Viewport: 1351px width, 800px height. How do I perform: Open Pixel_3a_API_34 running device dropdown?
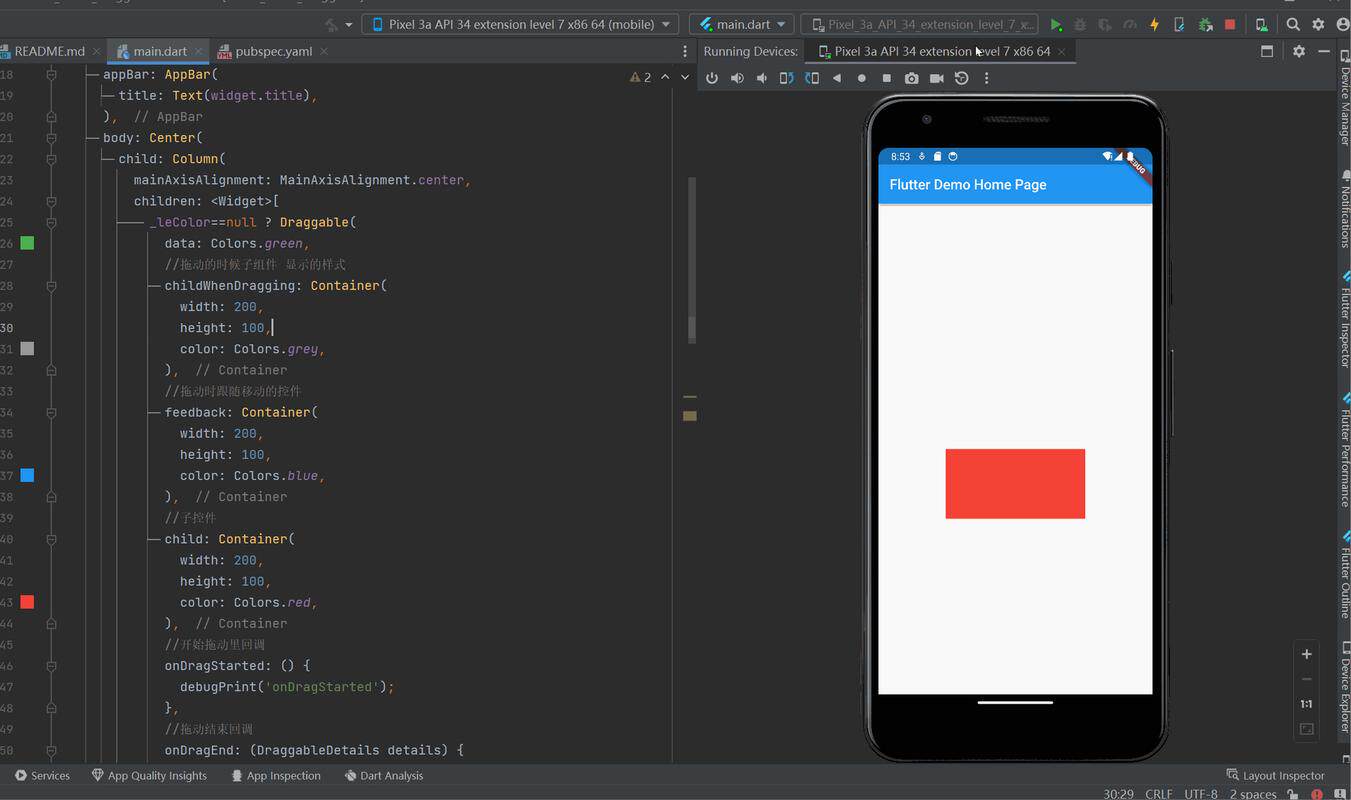click(x=919, y=24)
